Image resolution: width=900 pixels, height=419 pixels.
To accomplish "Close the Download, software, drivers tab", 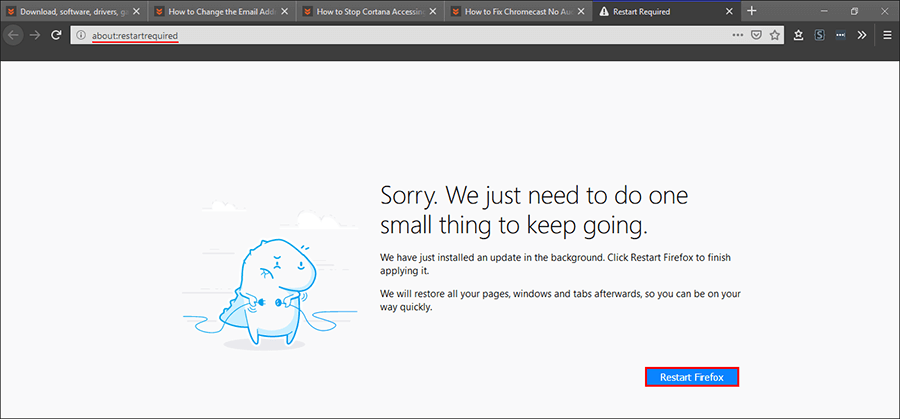I will tap(136, 11).
